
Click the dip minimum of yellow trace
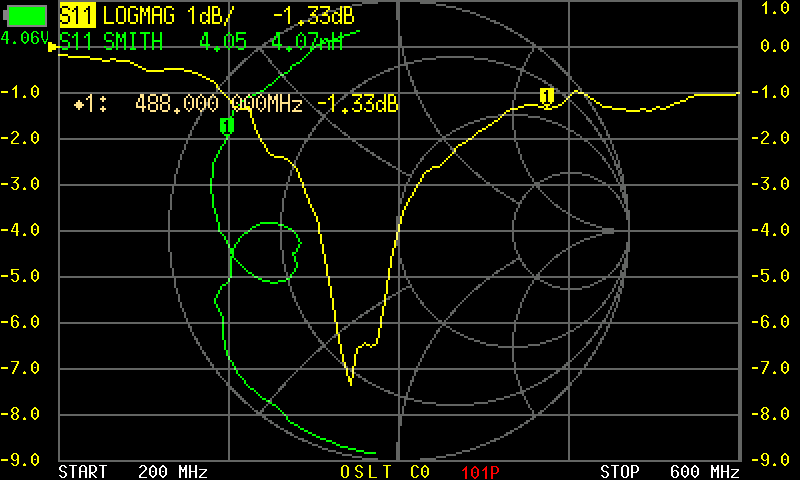tap(350, 382)
